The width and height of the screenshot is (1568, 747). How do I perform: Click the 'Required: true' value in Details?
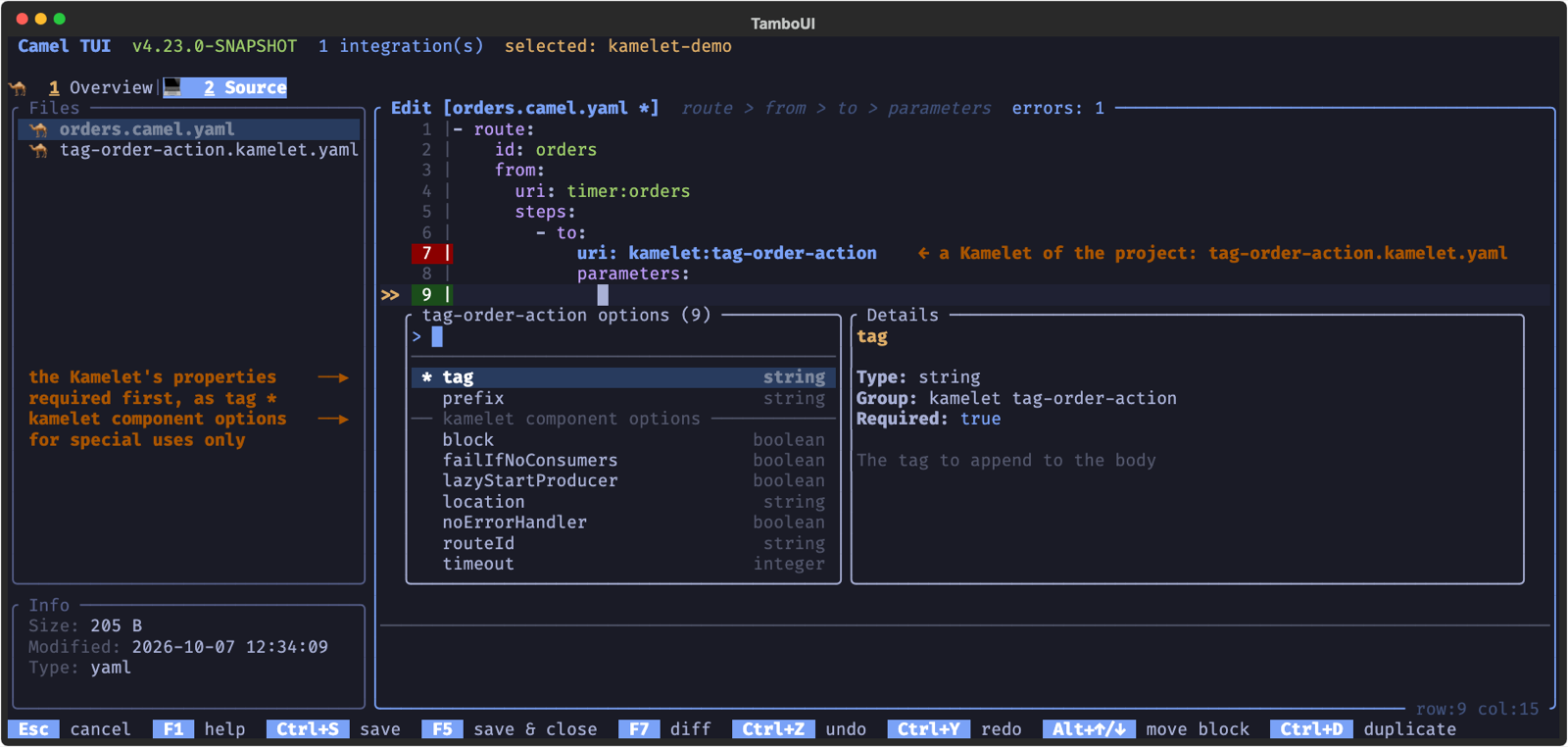928,419
